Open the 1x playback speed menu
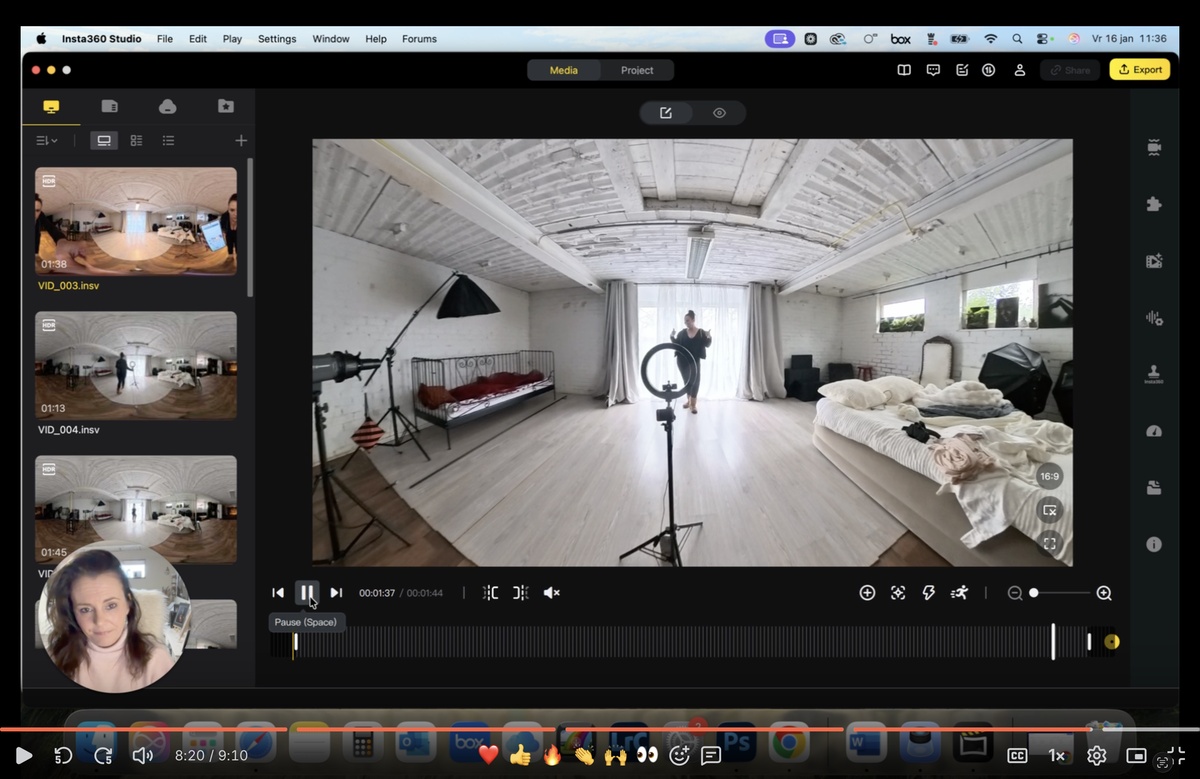Screen dimensions: 1200x779 (1057, 756)
